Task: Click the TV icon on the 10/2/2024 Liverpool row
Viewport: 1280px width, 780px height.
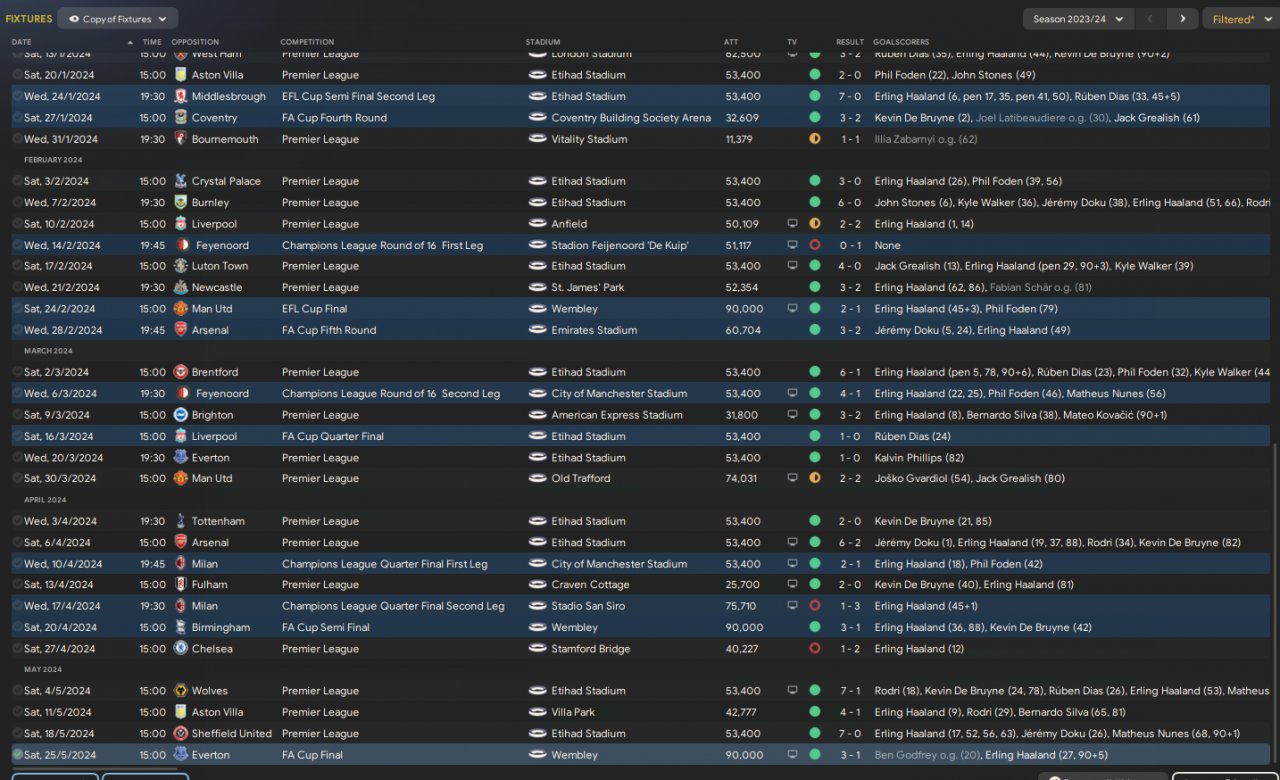Action: tap(792, 224)
